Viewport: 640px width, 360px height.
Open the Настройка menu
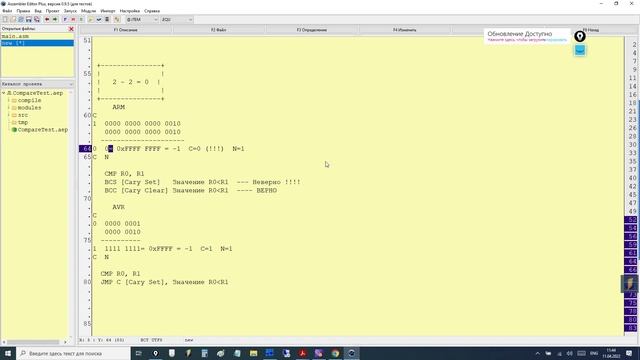click(x=130, y=11)
